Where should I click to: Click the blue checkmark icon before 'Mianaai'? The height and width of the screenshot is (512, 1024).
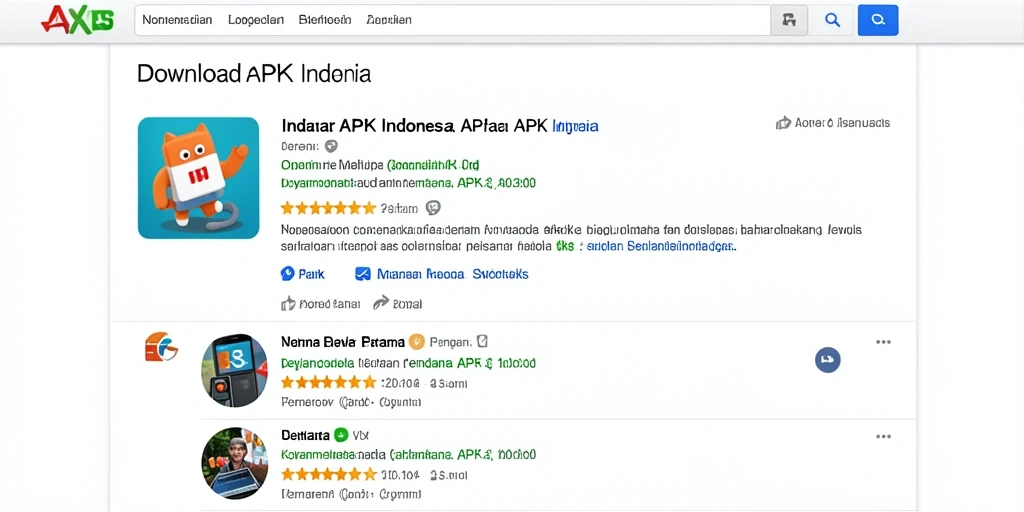coord(362,274)
